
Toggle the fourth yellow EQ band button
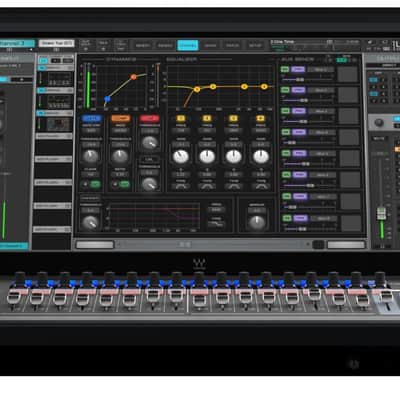pyautogui.click(x=261, y=118)
